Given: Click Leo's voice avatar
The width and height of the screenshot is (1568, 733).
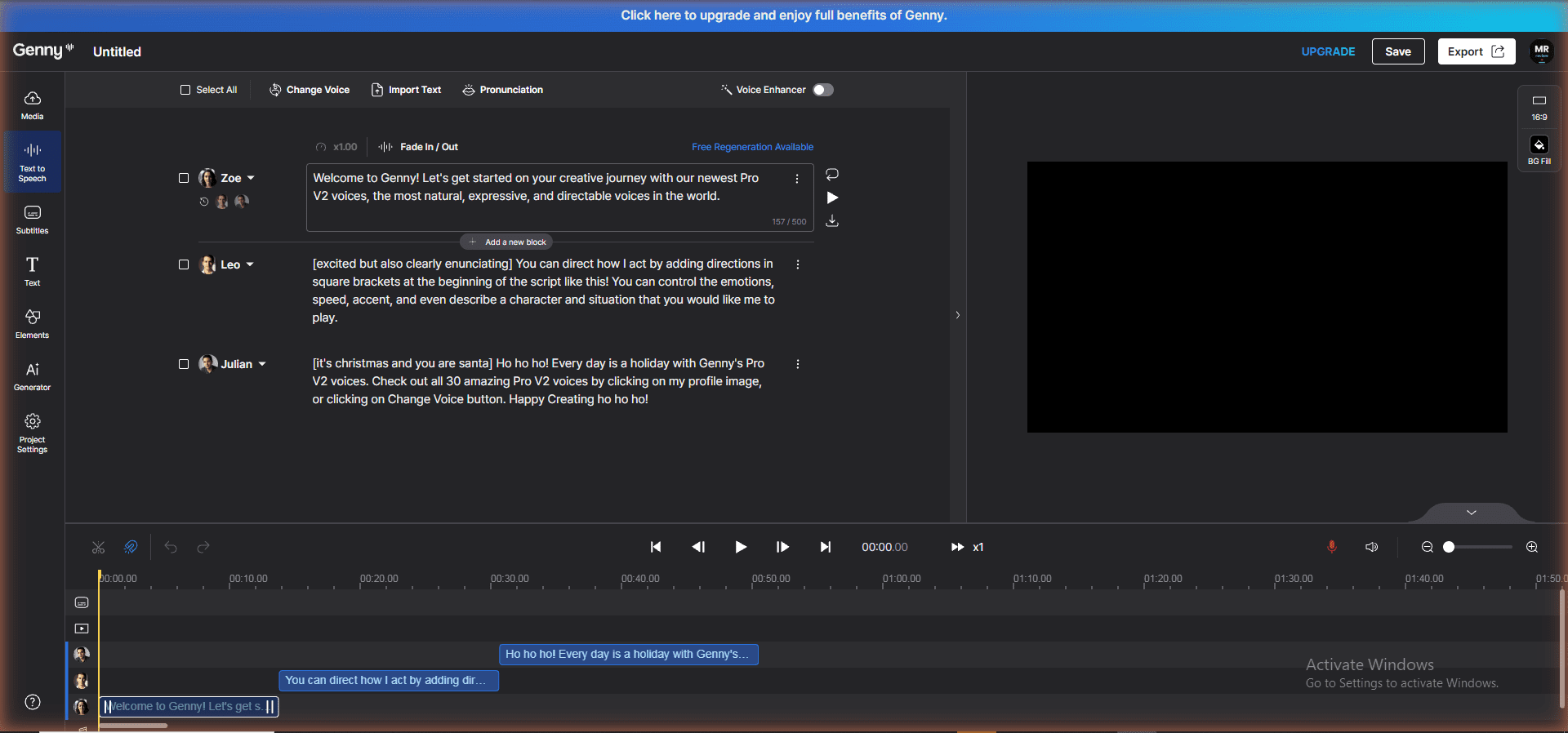Looking at the screenshot, I should (207, 264).
